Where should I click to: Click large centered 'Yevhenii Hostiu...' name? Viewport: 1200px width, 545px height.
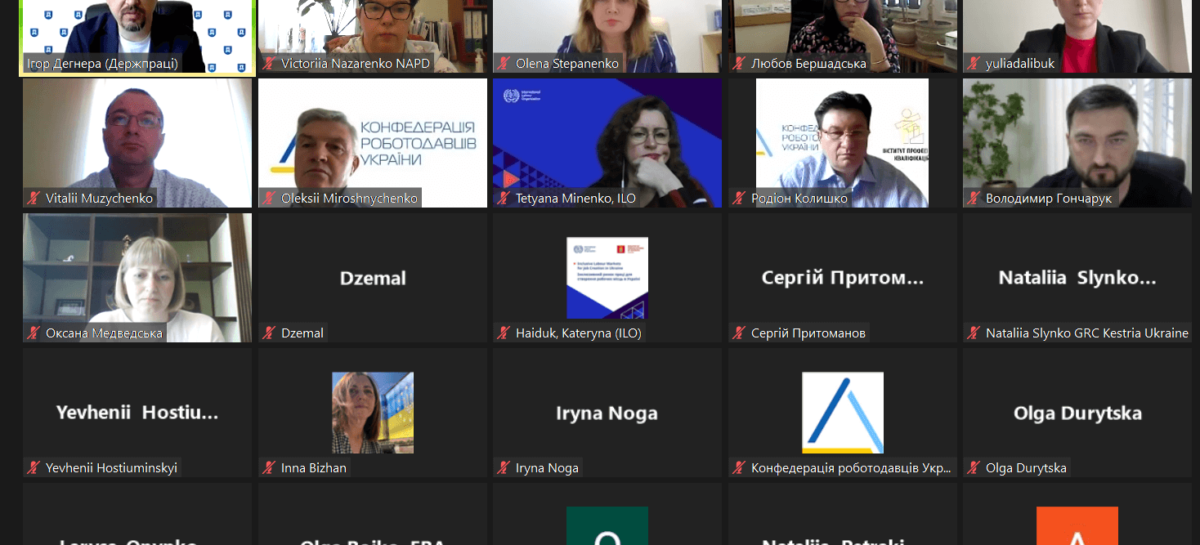[x=138, y=413]
